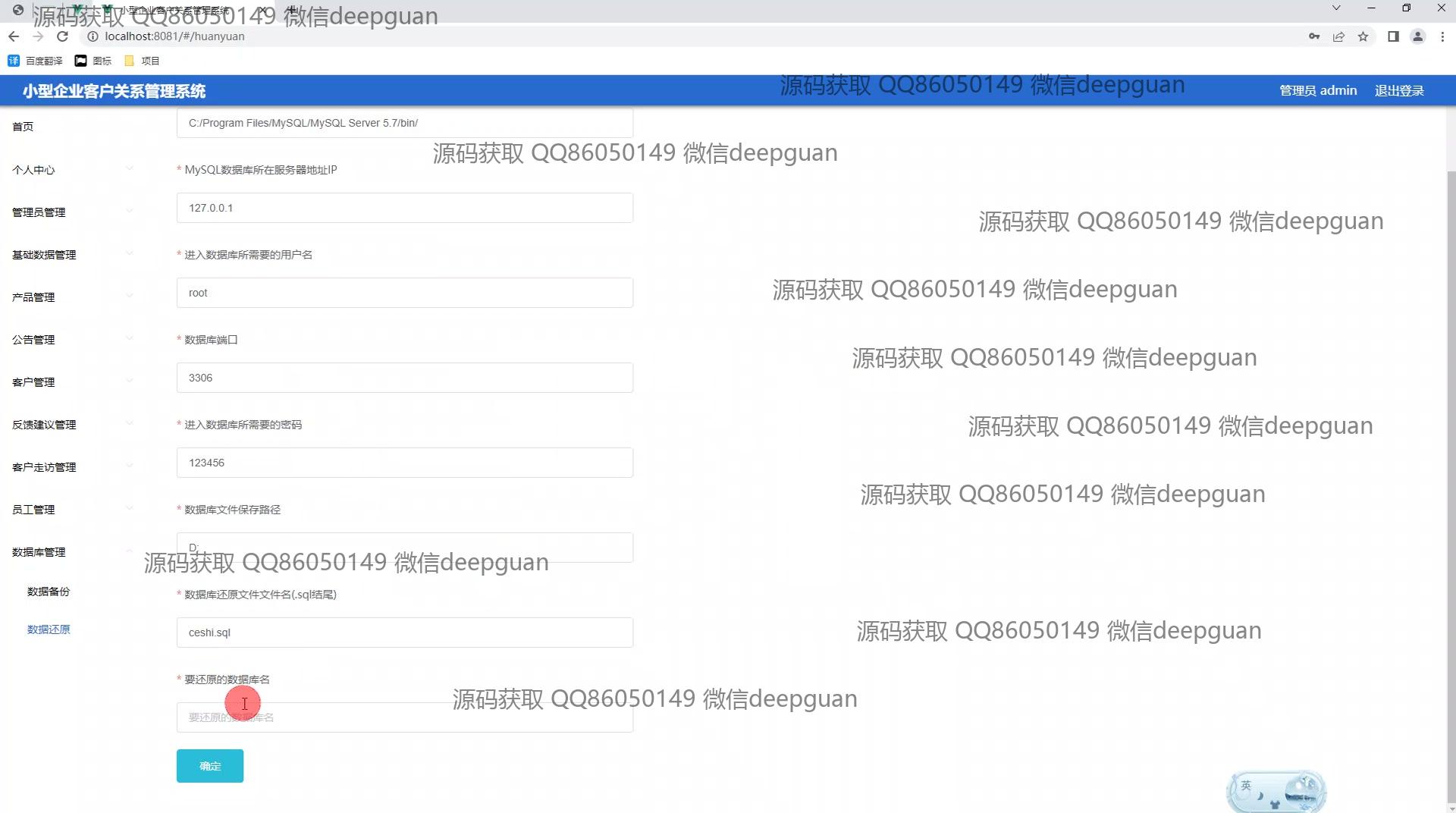The image size is (1456, 813).
Task: Click the MySQL数据库所在服务器地址IP label
Action: 261,170
